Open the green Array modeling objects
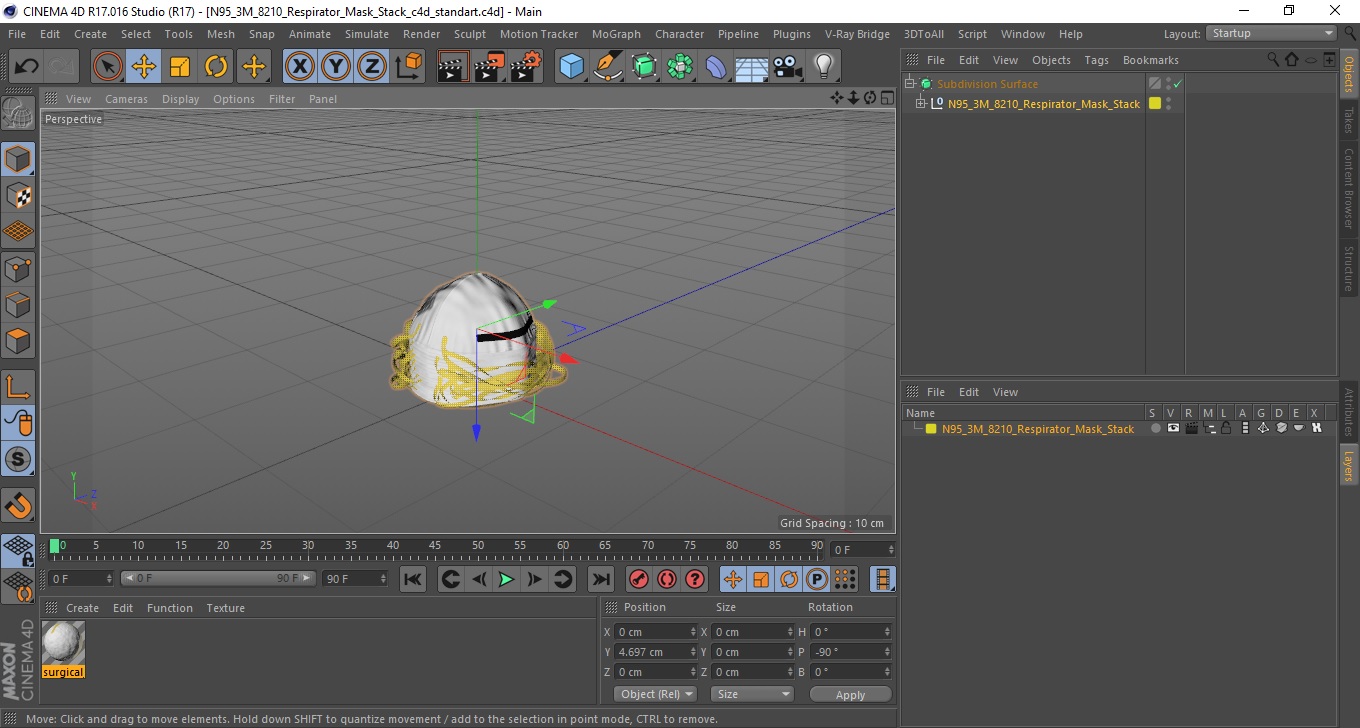 (680, 67)
